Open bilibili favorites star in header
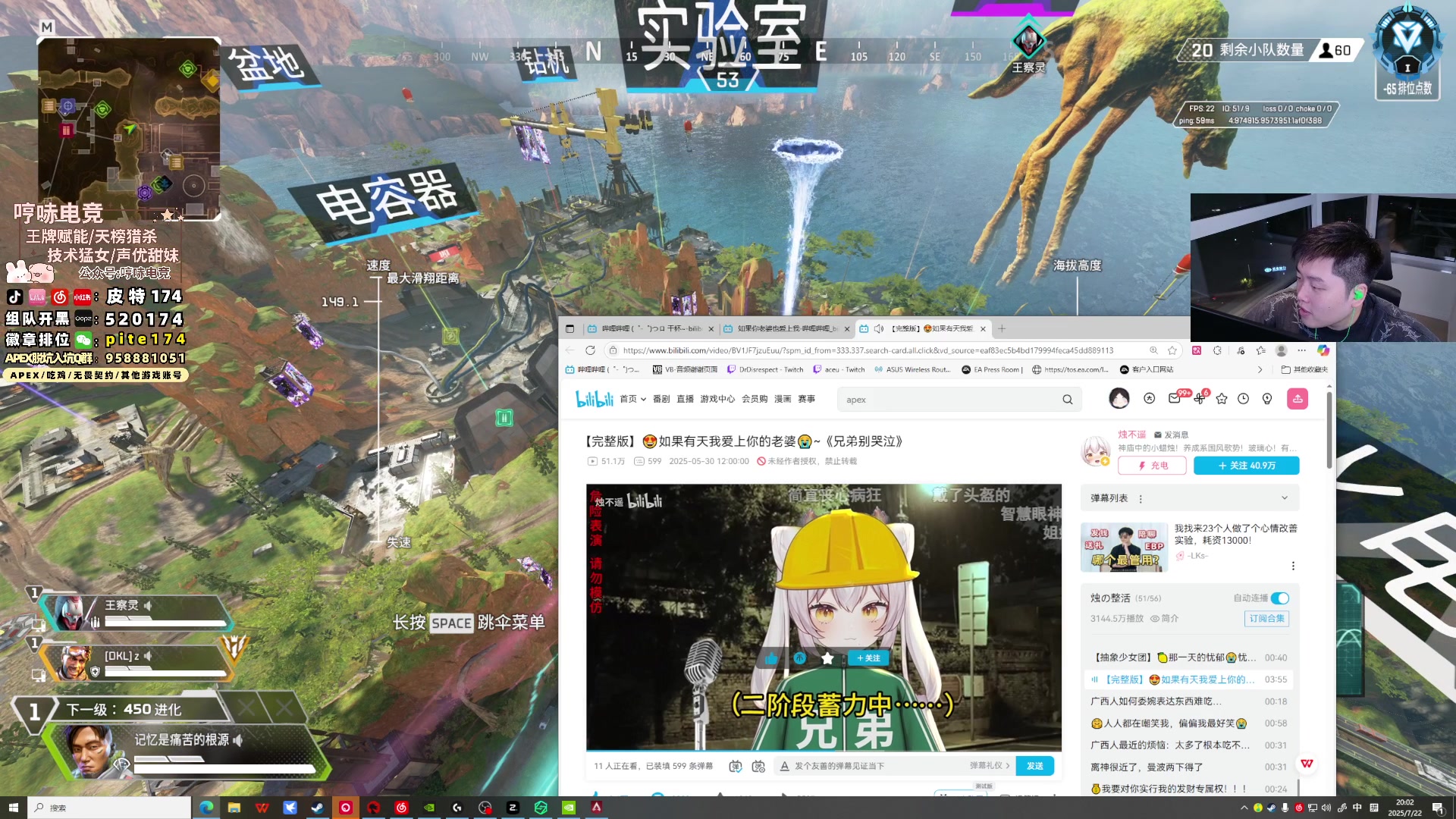The height and width of the screenshot is (819, 1456). [x=1222, y=399]
